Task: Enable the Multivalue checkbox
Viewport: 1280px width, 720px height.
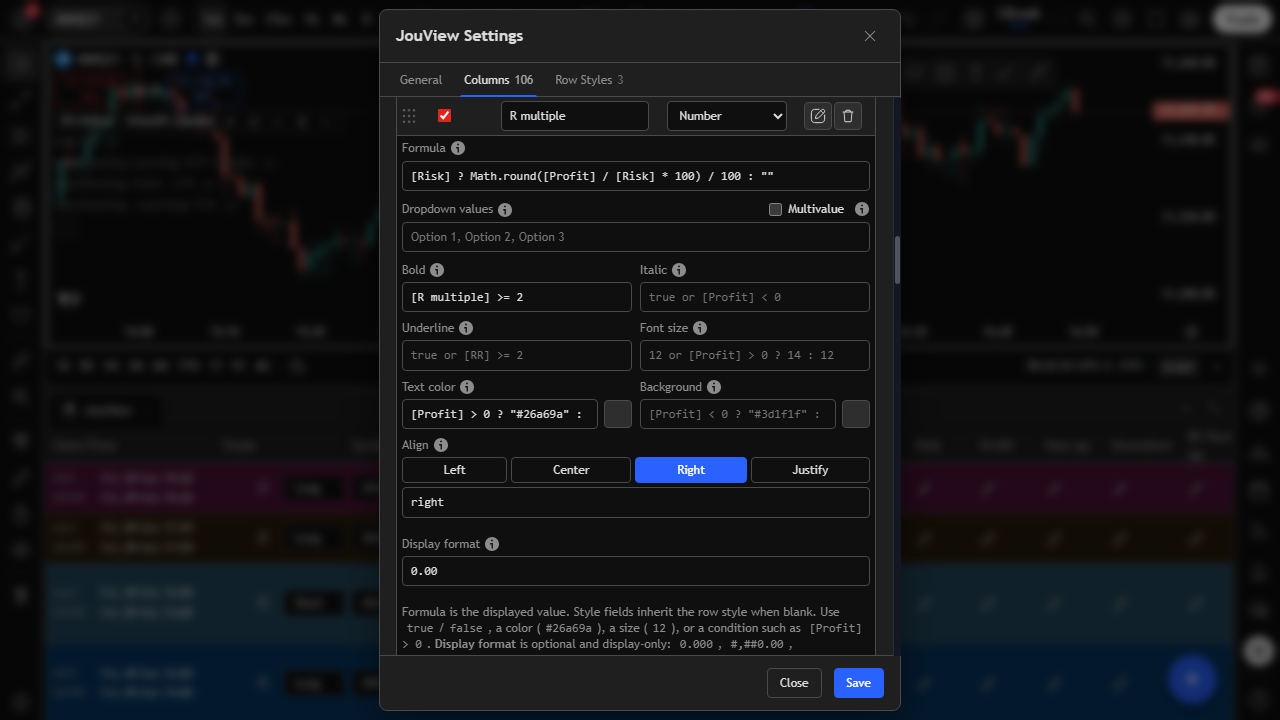Action: [775, 210]
